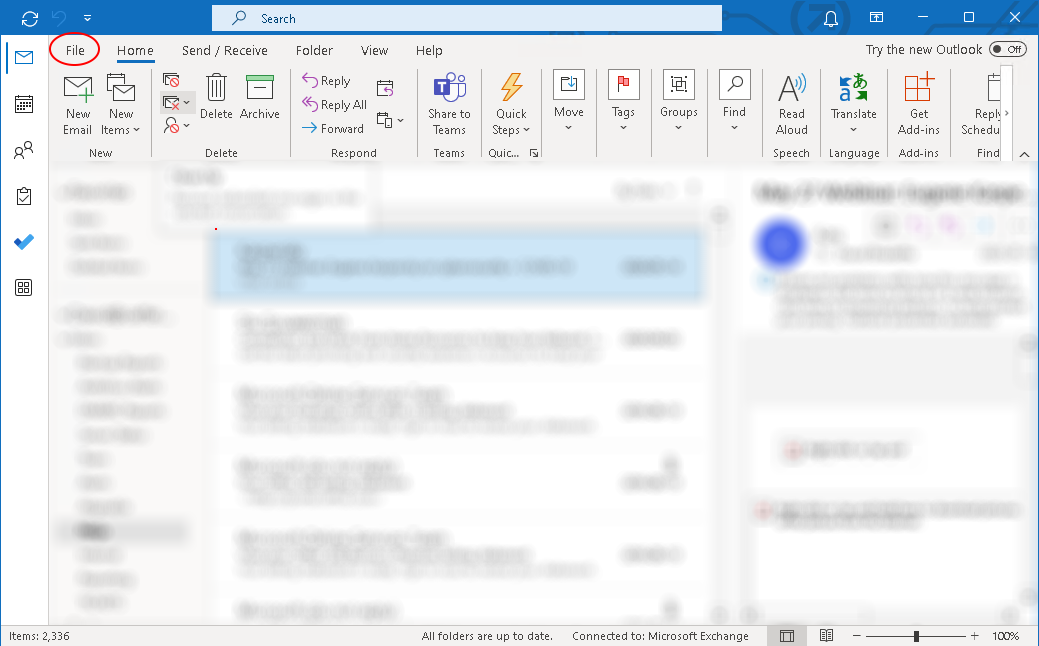Click the Forward button

point(333,129)
